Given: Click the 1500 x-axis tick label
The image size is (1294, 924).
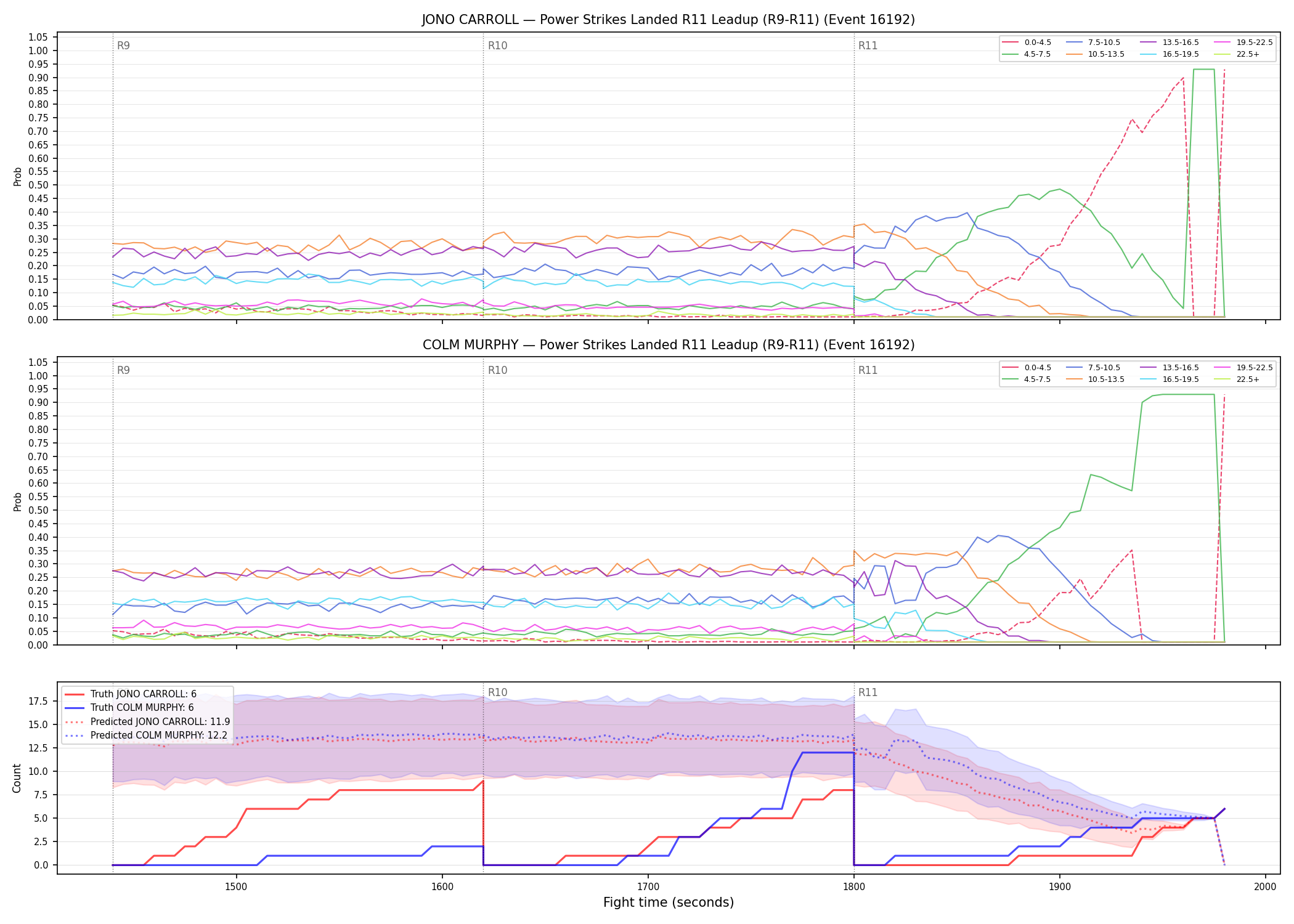Looking at the screenshot, I should [237, 886].
